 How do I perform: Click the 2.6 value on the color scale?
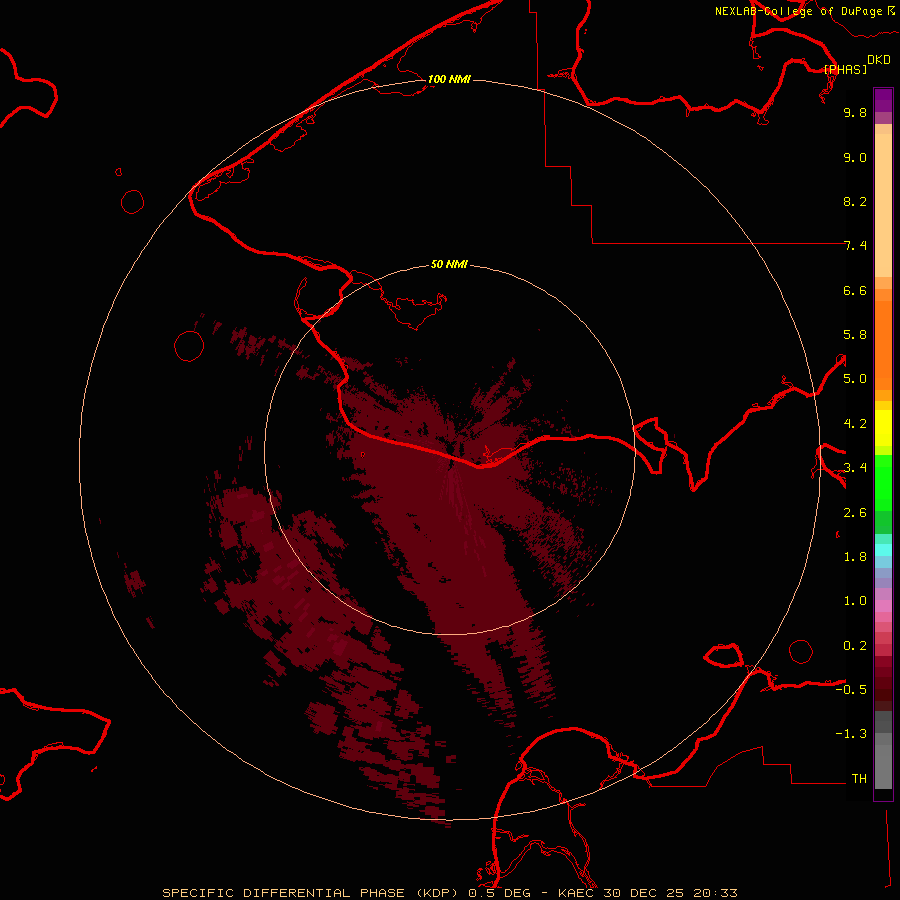855,513
